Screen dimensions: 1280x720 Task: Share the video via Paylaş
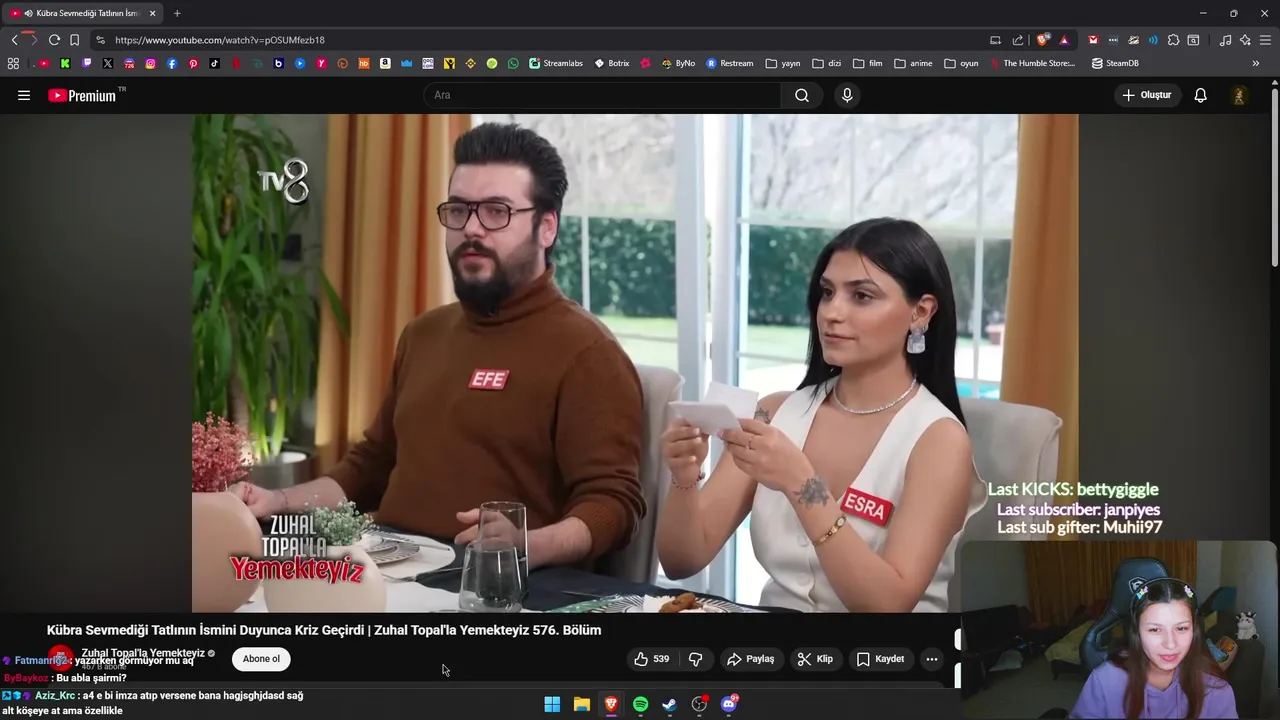coord(751,659)
